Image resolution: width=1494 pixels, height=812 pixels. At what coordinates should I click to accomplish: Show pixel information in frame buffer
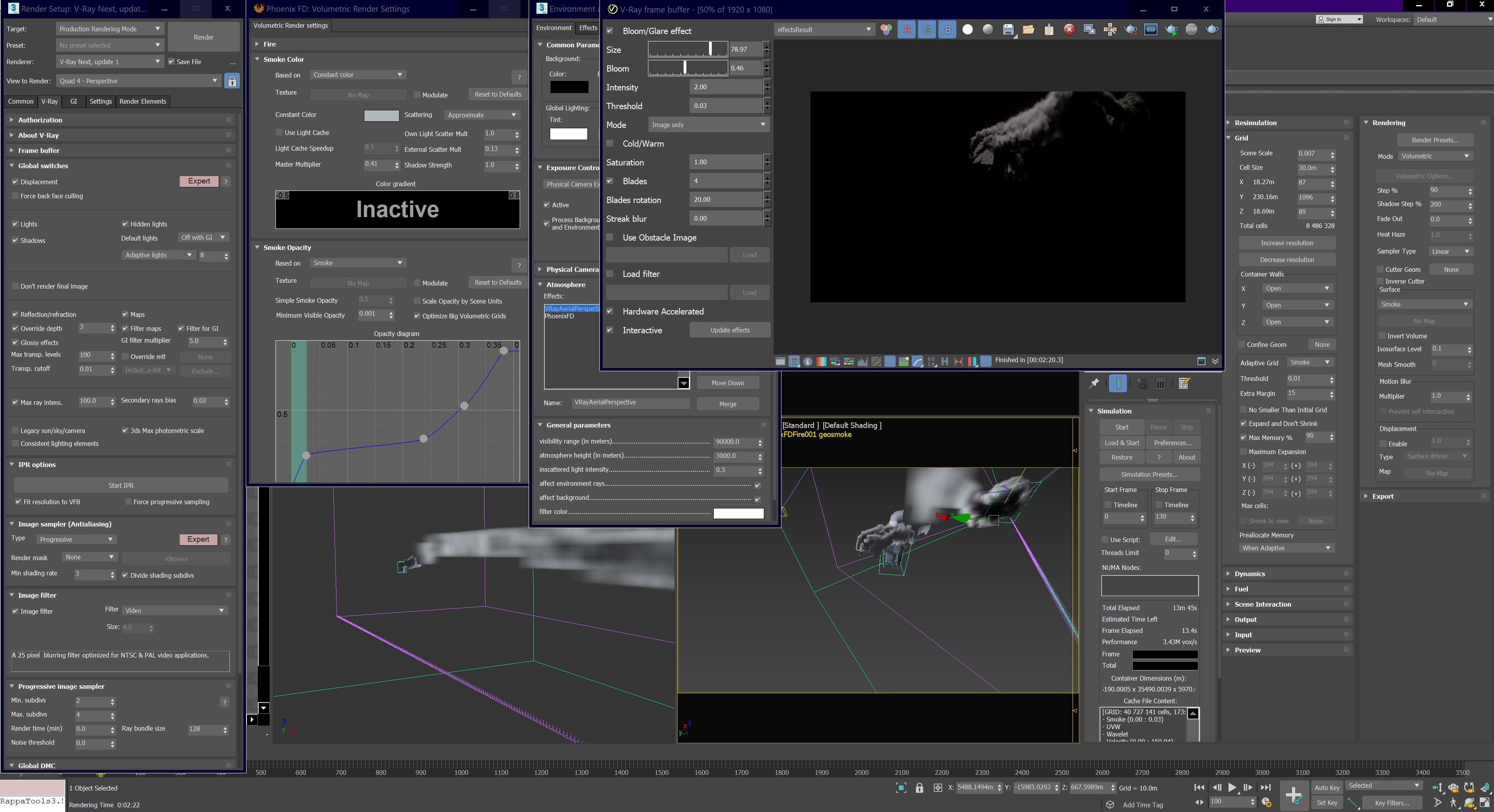(x=808, y=362)
